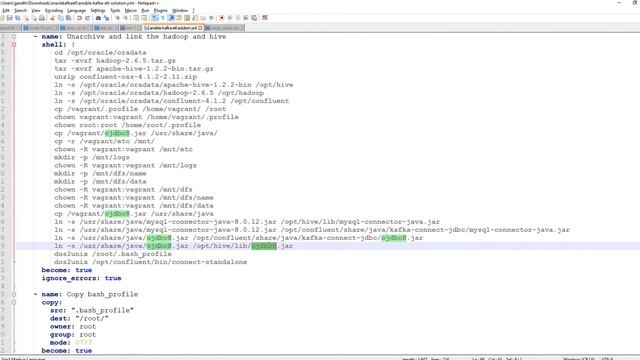Collapse the 'copy:' block fold marker
Image resolution: width=640 pixels, height=360 pixels.
[x=14, y=302]
